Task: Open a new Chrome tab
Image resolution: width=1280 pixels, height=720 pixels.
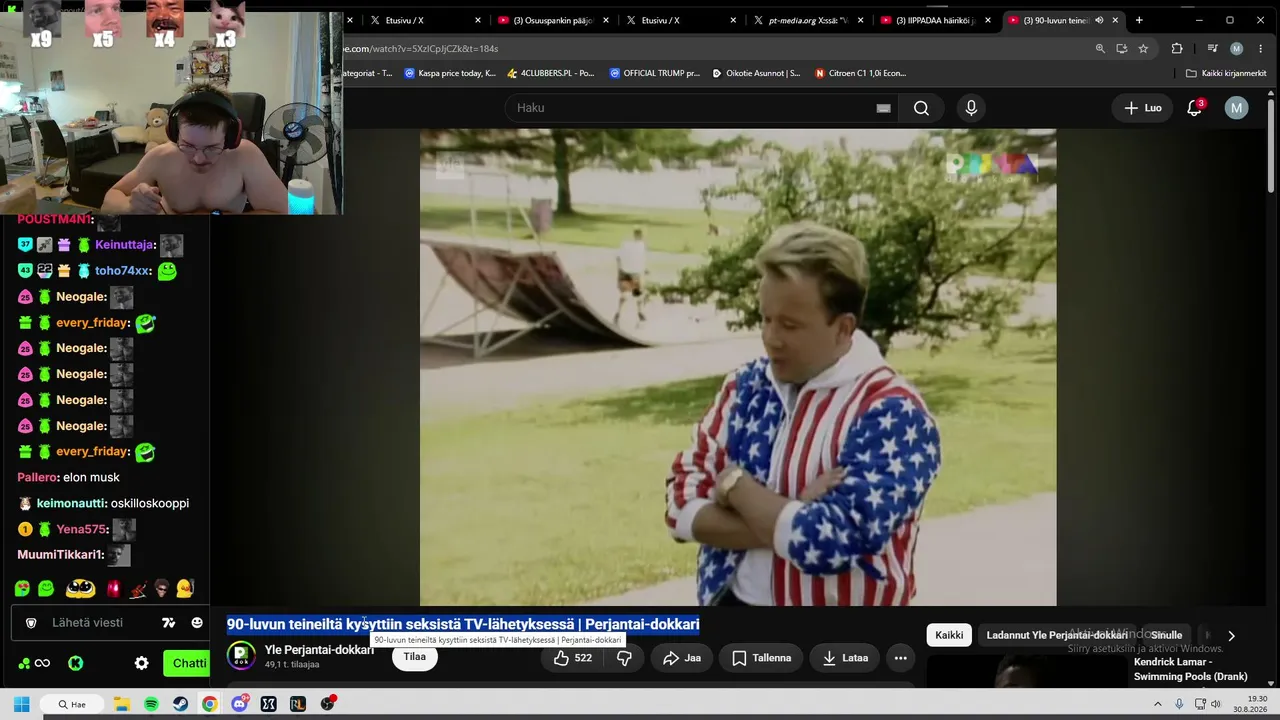Action: pos(1139,20)
